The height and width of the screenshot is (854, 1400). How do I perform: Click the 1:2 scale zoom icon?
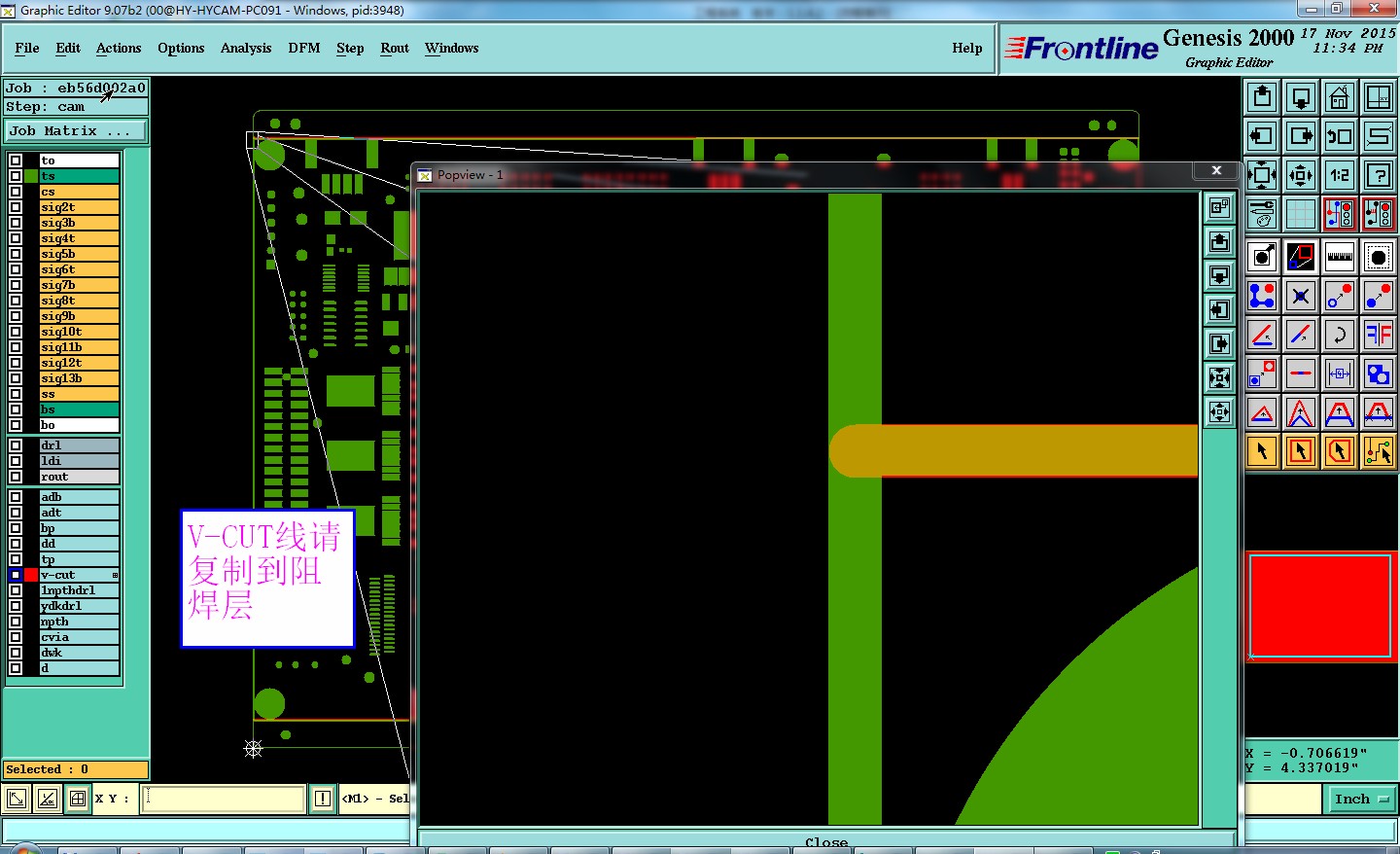click(1340, 175)
